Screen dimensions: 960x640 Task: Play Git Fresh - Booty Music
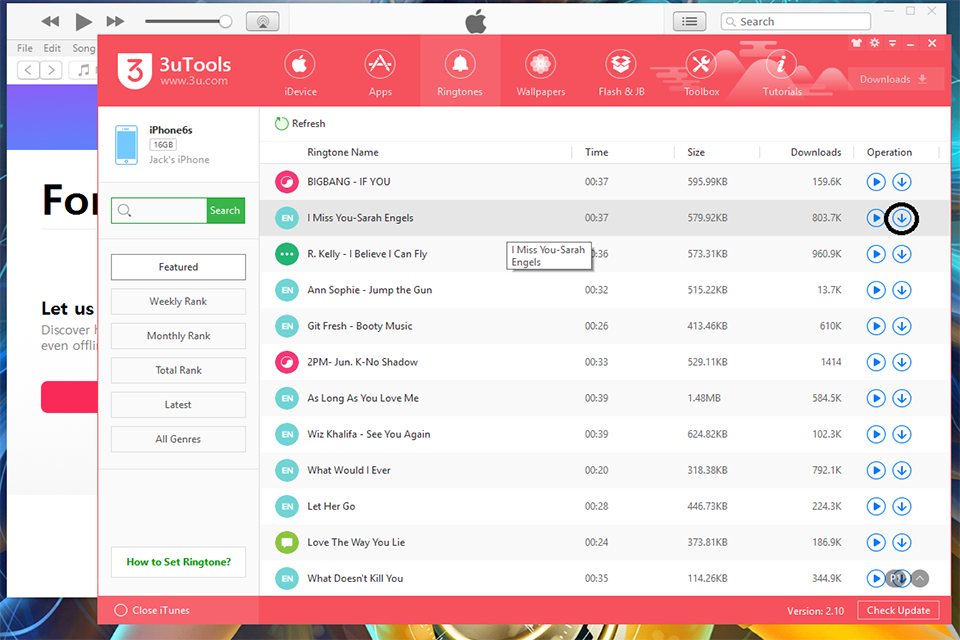point(876,326)
